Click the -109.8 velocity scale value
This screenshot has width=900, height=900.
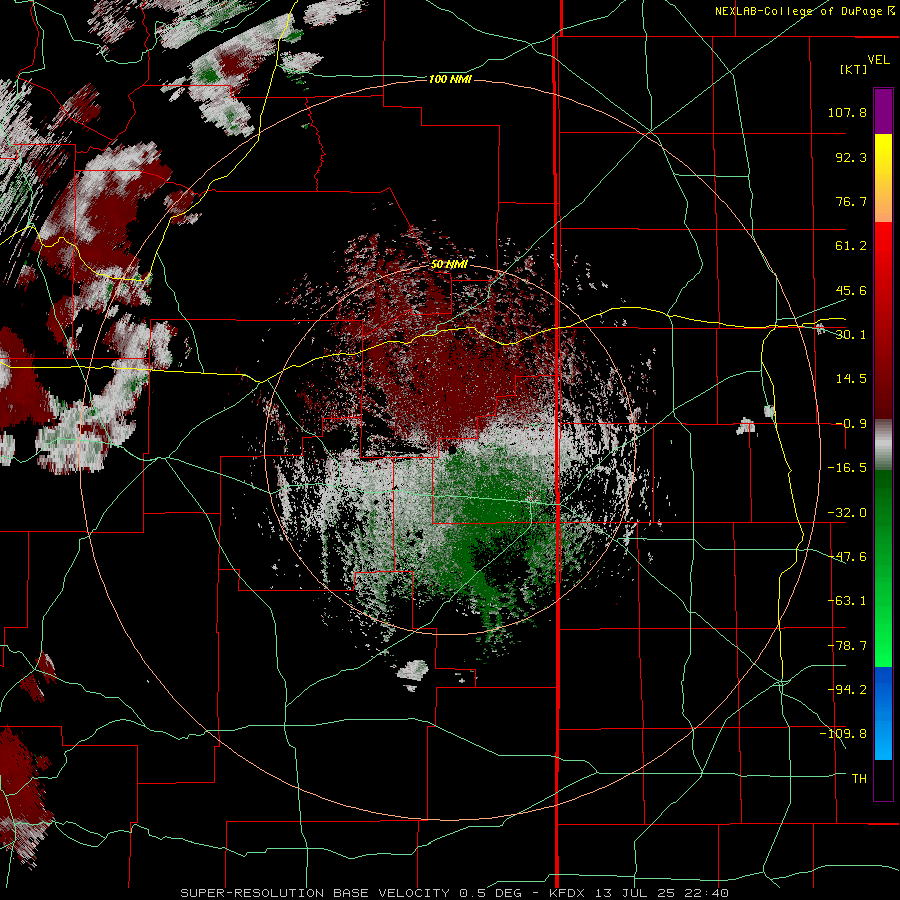[x=843, y=734]
